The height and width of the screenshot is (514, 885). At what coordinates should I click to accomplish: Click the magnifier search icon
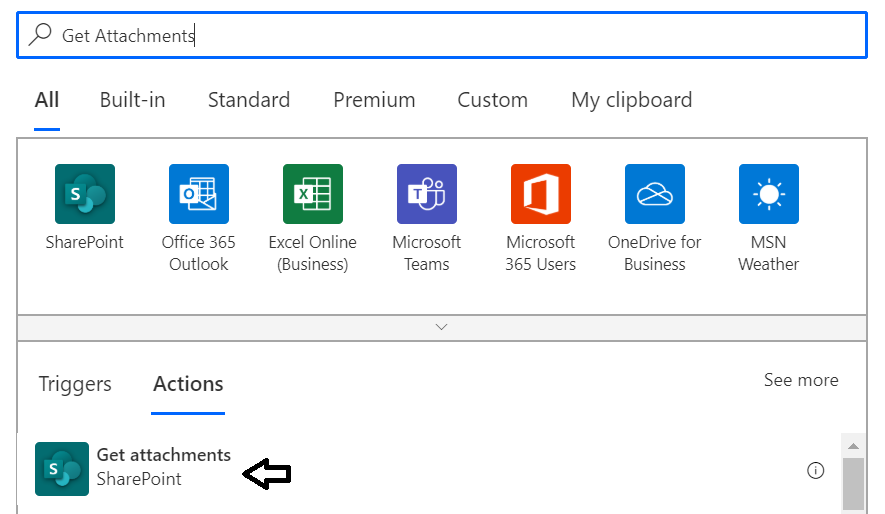tap(41, 34)
